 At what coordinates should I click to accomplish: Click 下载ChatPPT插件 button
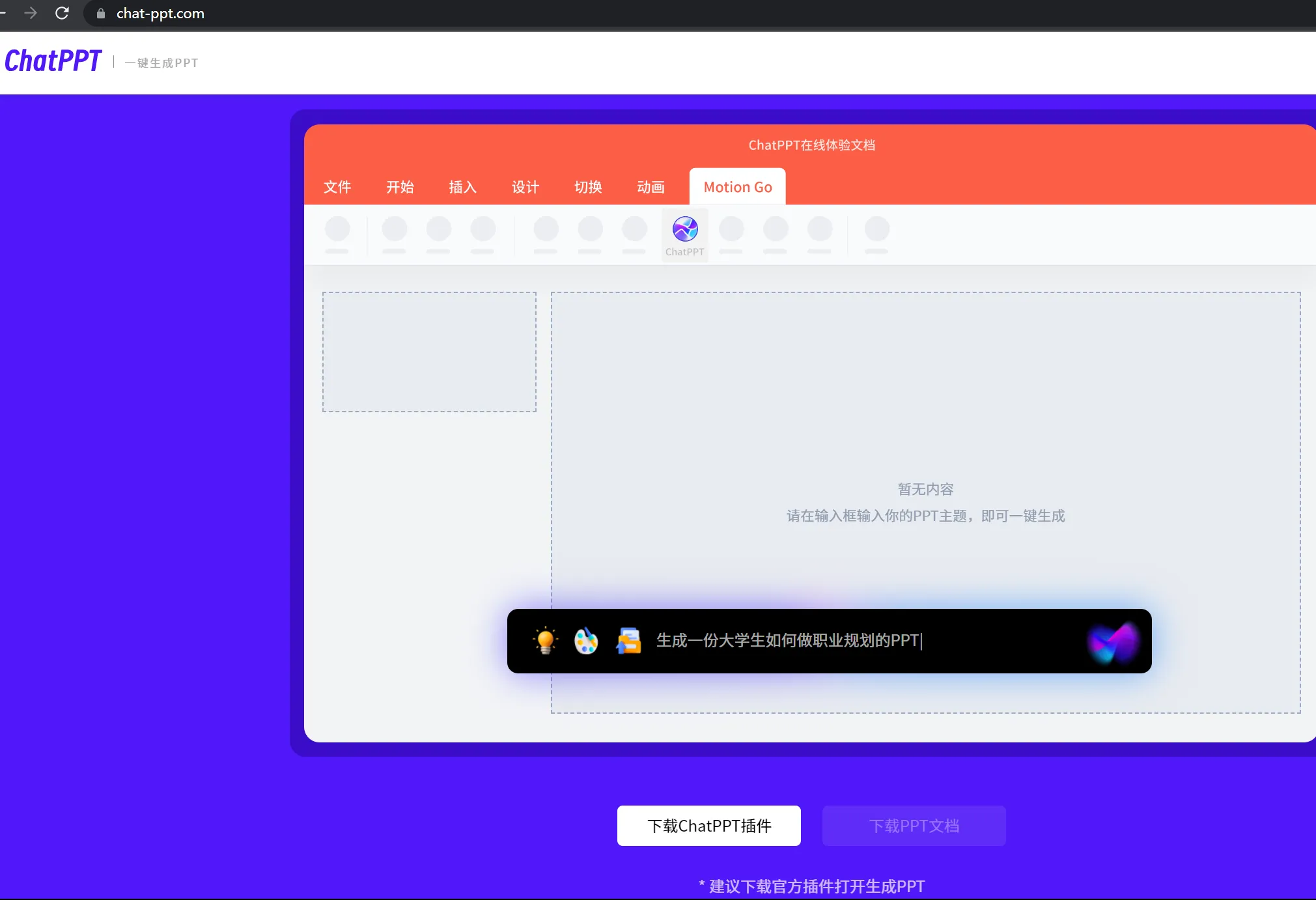tap(708, 826)
